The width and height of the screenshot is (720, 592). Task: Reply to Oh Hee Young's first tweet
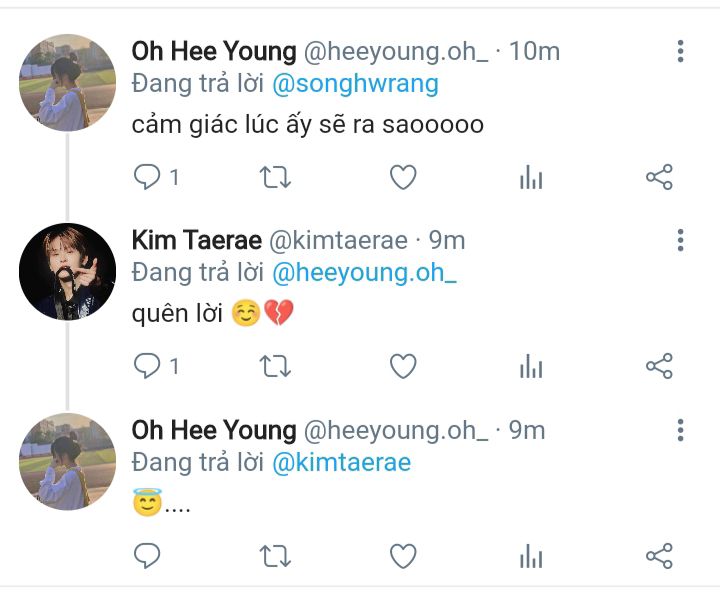[147, 178]
